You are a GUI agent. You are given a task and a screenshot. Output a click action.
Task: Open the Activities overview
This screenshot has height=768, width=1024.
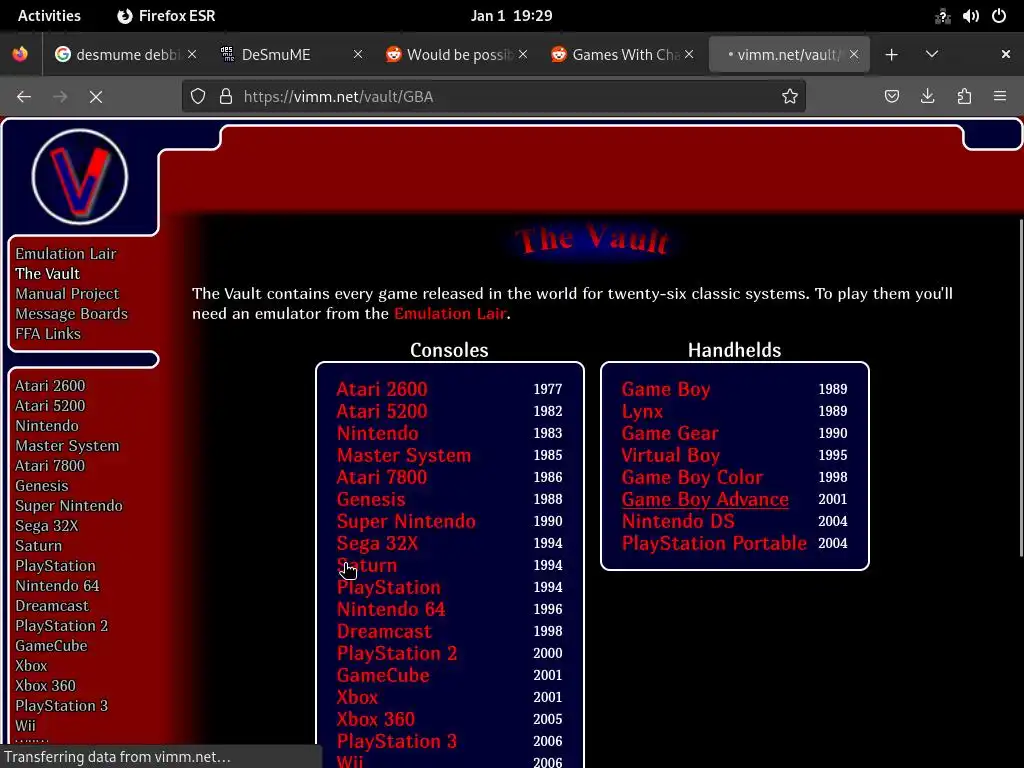[49, 16]
